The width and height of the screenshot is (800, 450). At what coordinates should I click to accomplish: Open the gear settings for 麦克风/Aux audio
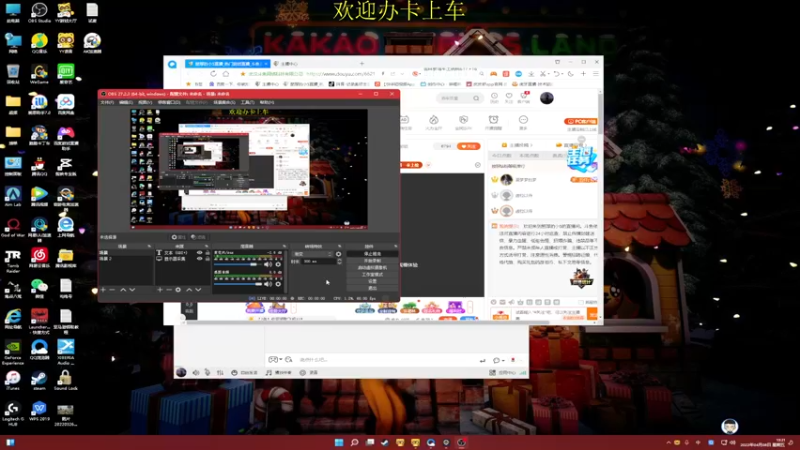point(278,264)
